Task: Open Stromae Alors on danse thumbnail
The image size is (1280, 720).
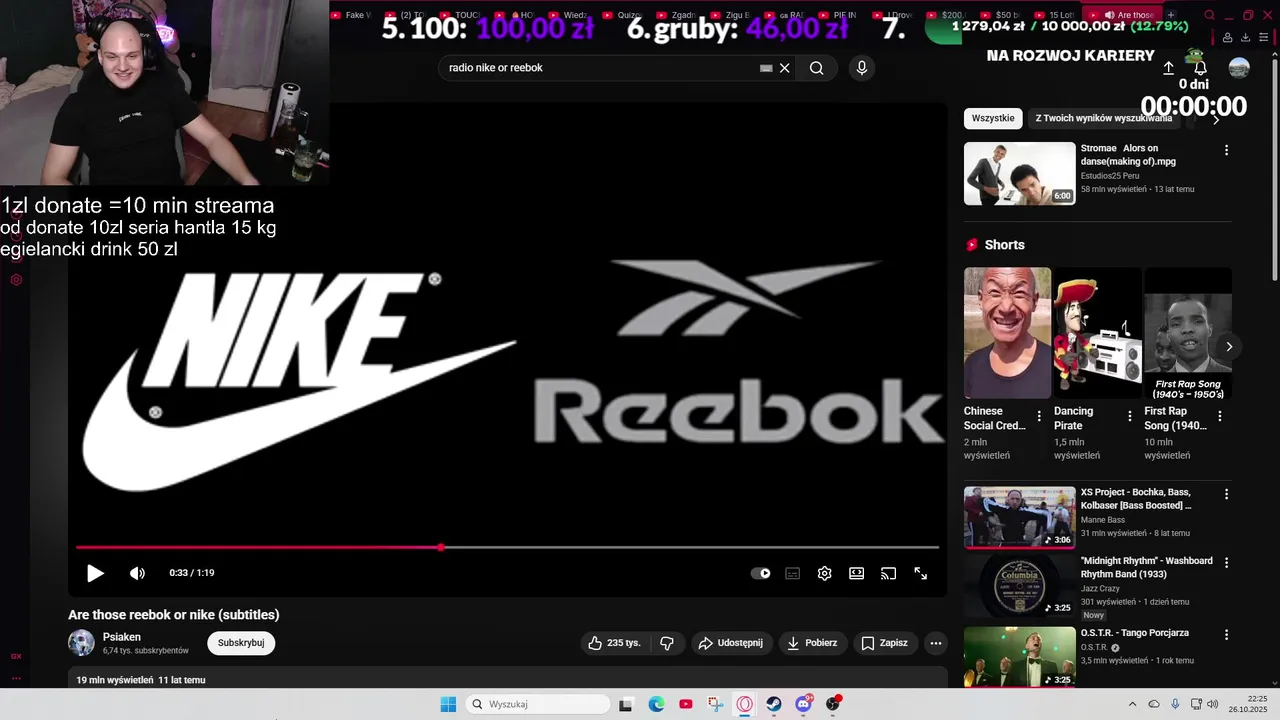Action: tap(1019, 173)
